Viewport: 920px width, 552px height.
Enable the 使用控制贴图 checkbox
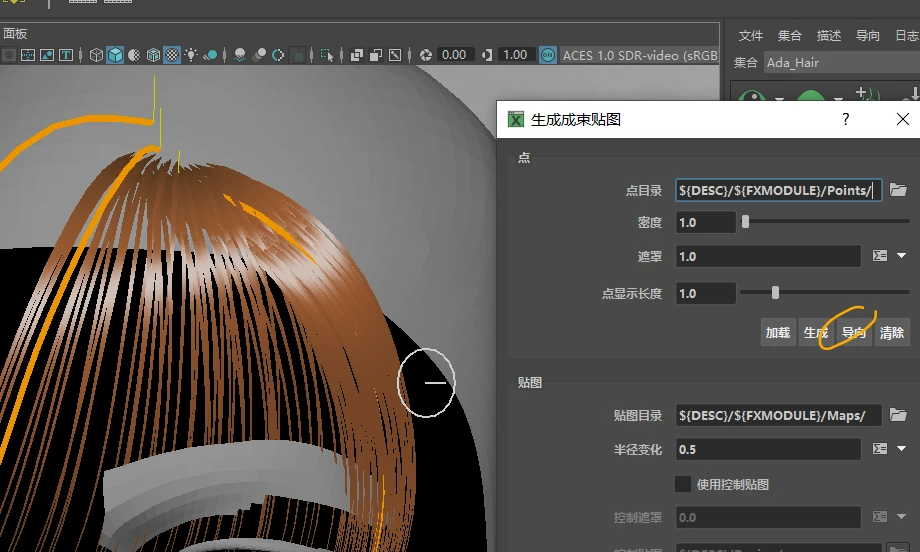click(x=684, y=484)
